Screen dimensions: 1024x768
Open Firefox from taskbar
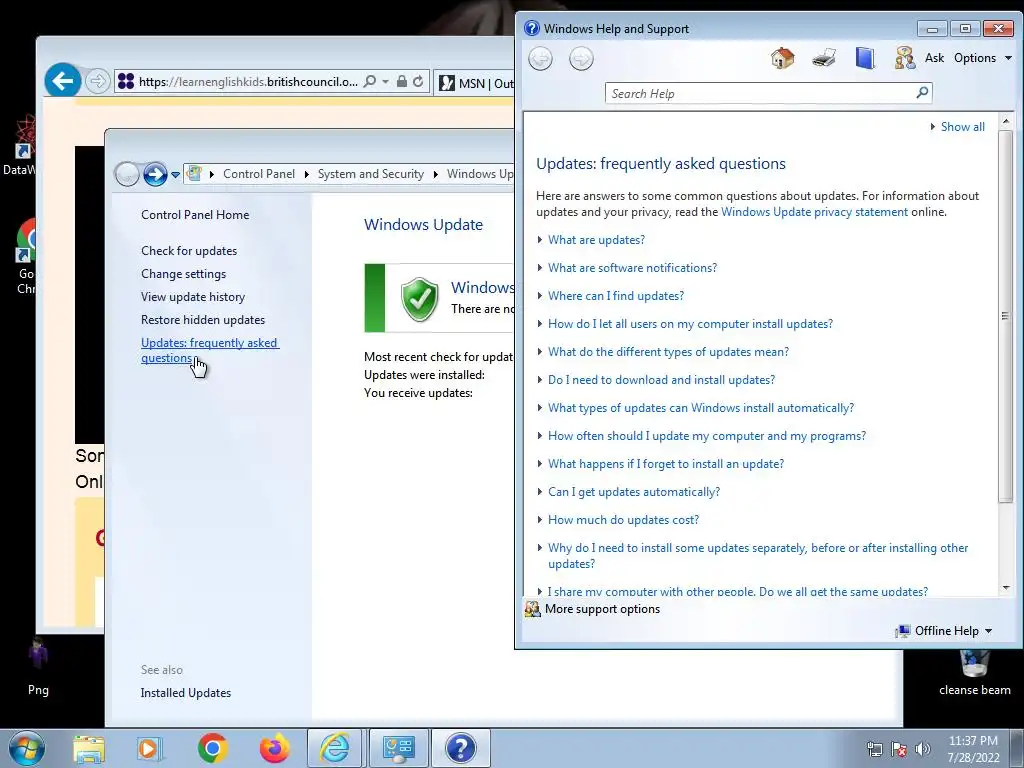click(274, 748)
